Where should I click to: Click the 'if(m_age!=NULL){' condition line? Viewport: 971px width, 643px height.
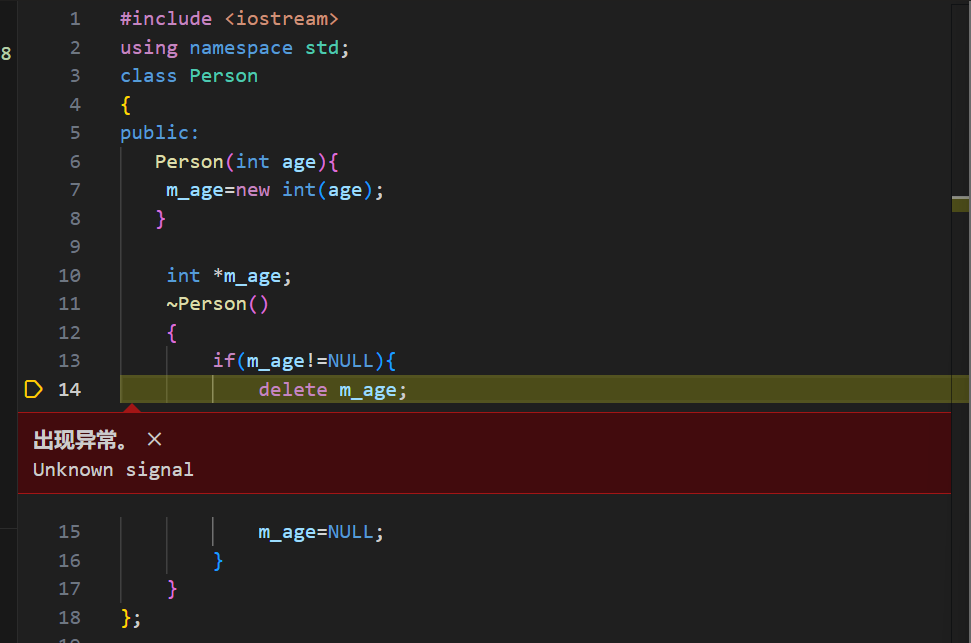[304, 361]
